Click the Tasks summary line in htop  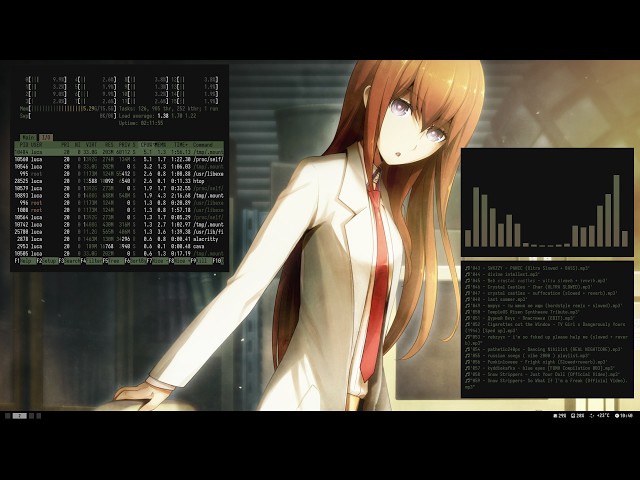(x=169, y=109)
